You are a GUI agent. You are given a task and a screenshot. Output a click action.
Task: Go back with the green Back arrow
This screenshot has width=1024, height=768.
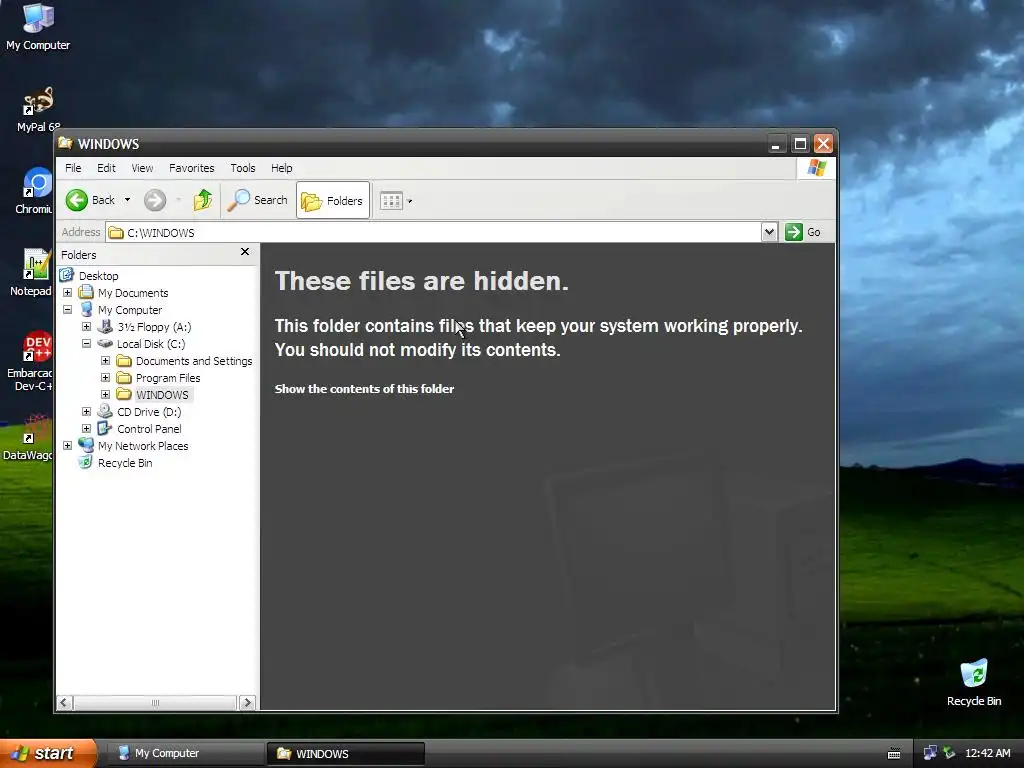(90, 200)
